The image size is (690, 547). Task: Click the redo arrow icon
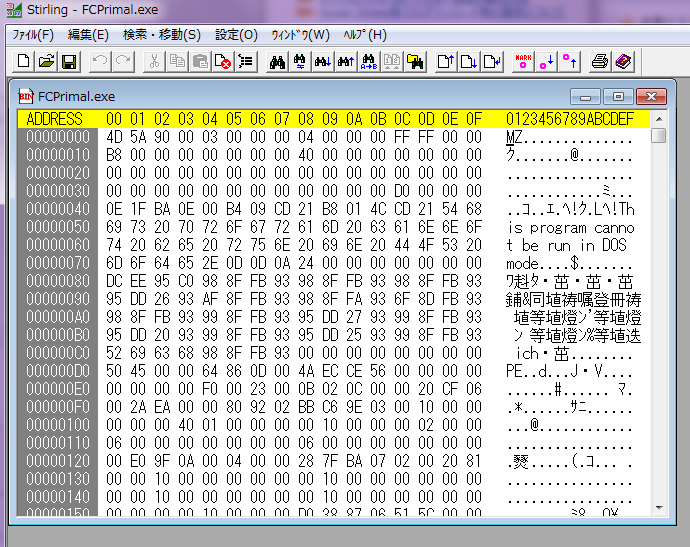coord(123,62)
